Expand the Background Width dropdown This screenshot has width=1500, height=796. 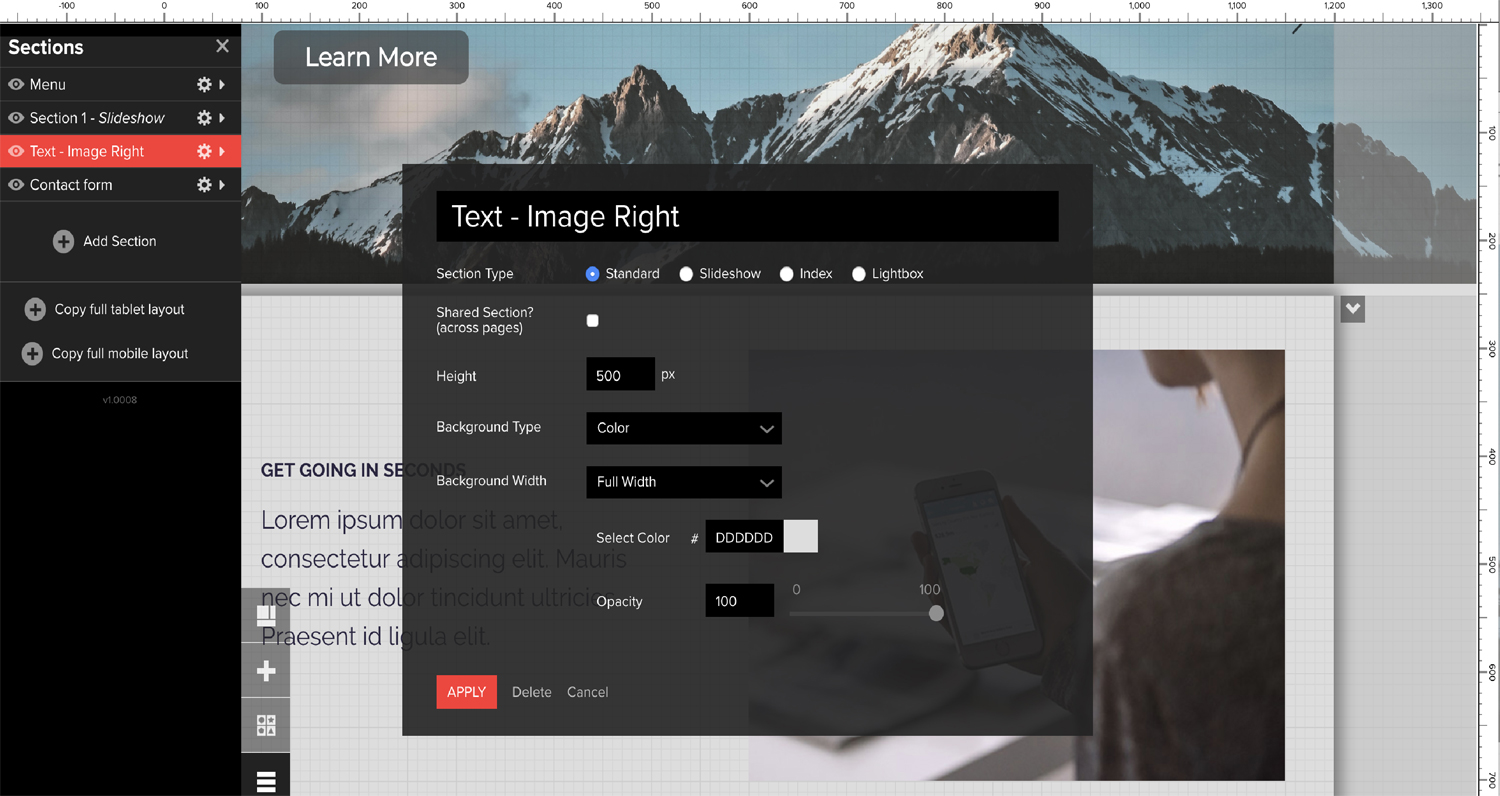coord(683,482)
